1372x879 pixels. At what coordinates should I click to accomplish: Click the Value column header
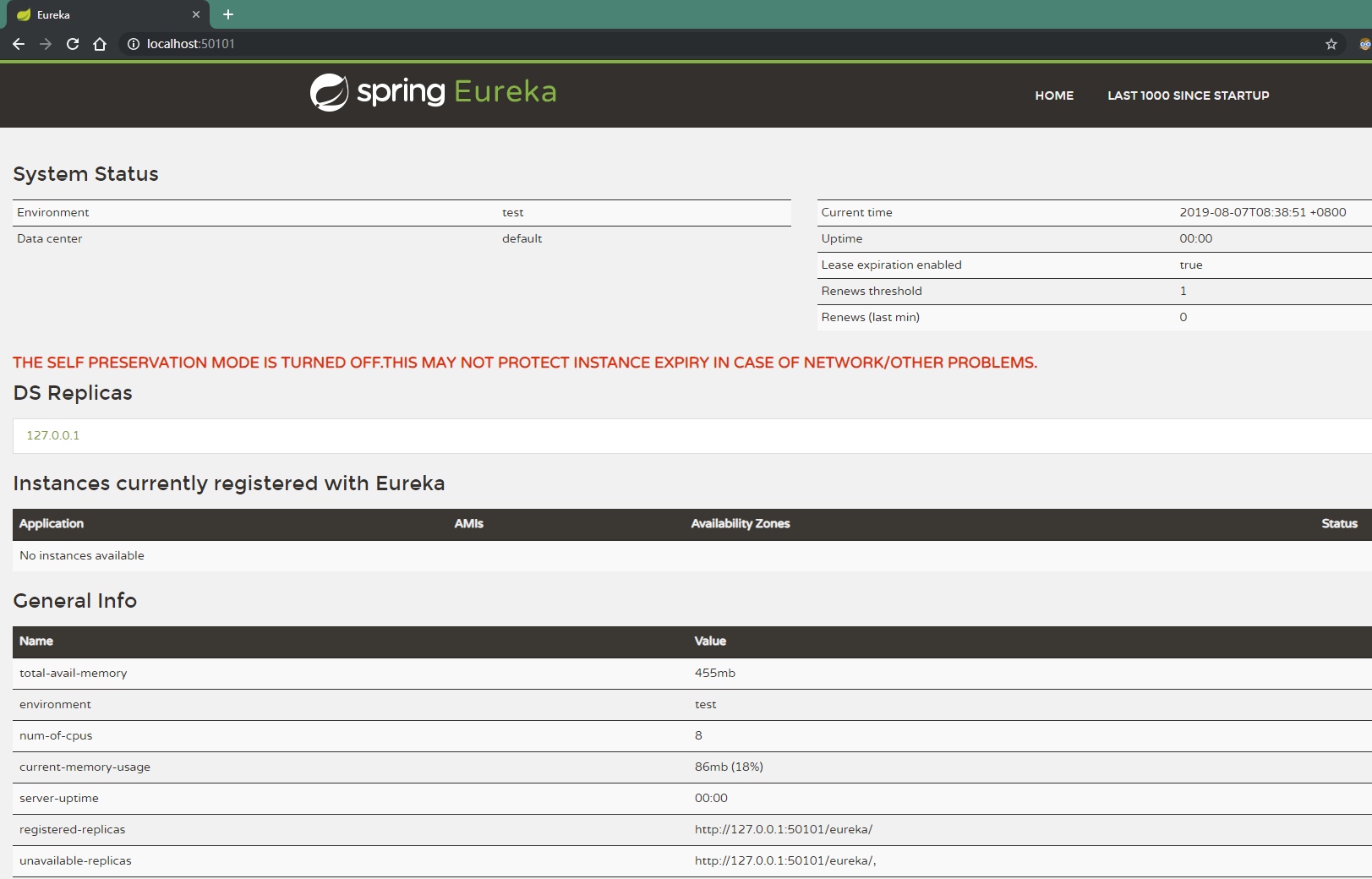(x=710, y=642)
